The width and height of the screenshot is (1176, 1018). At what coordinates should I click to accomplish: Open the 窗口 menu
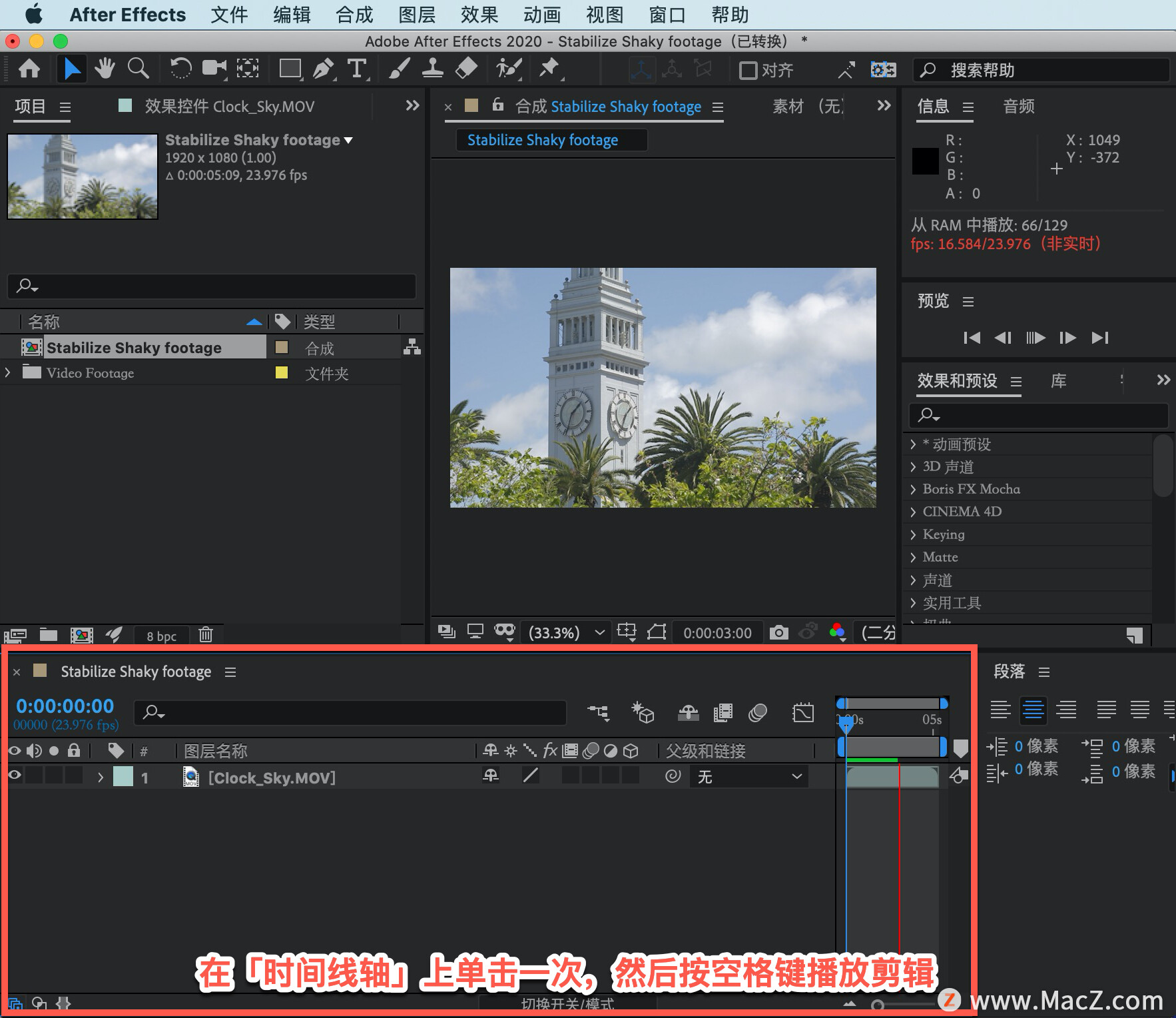[x=667, y=15]
